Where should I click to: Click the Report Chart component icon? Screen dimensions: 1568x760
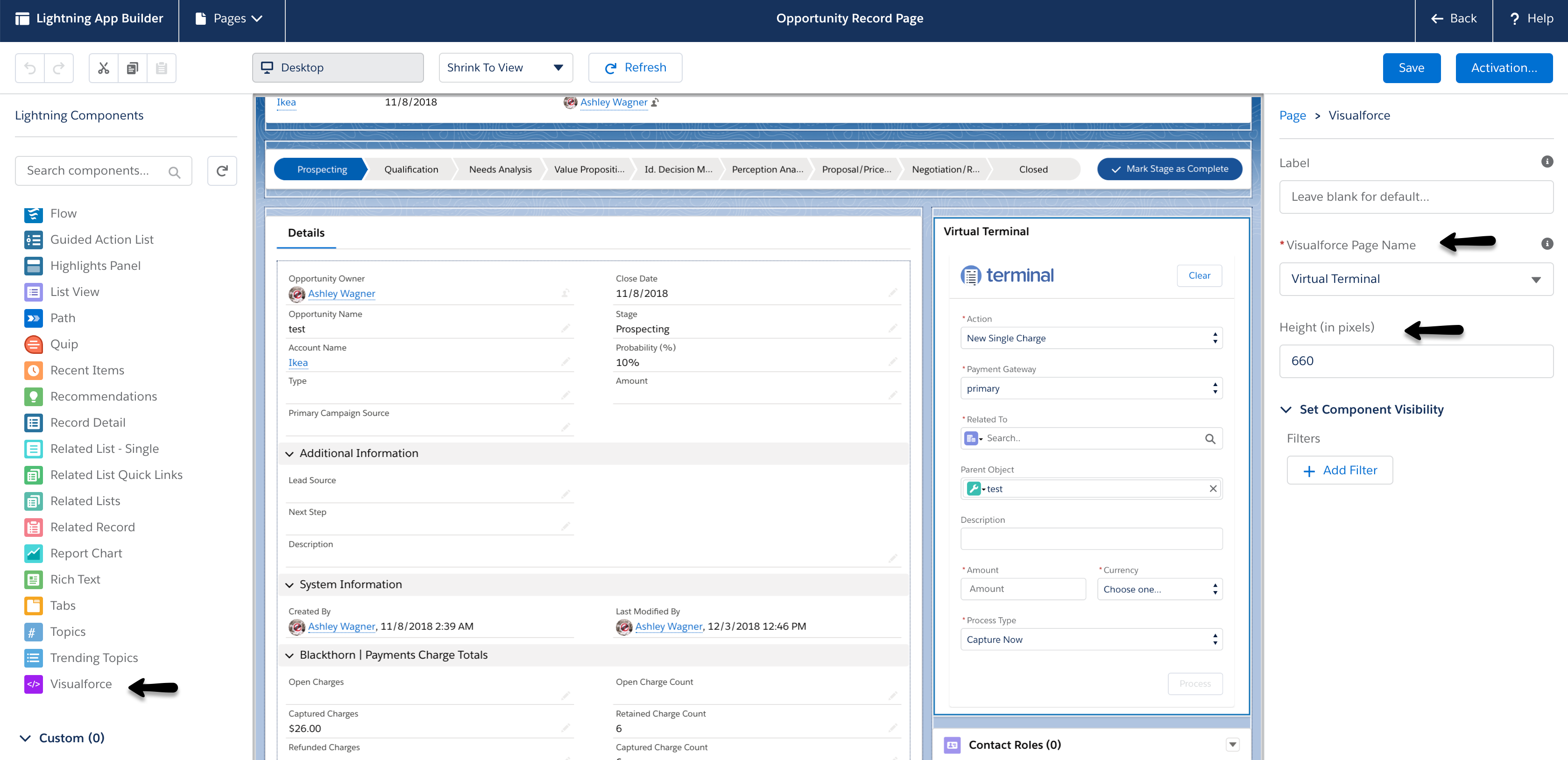click(34, 553)
